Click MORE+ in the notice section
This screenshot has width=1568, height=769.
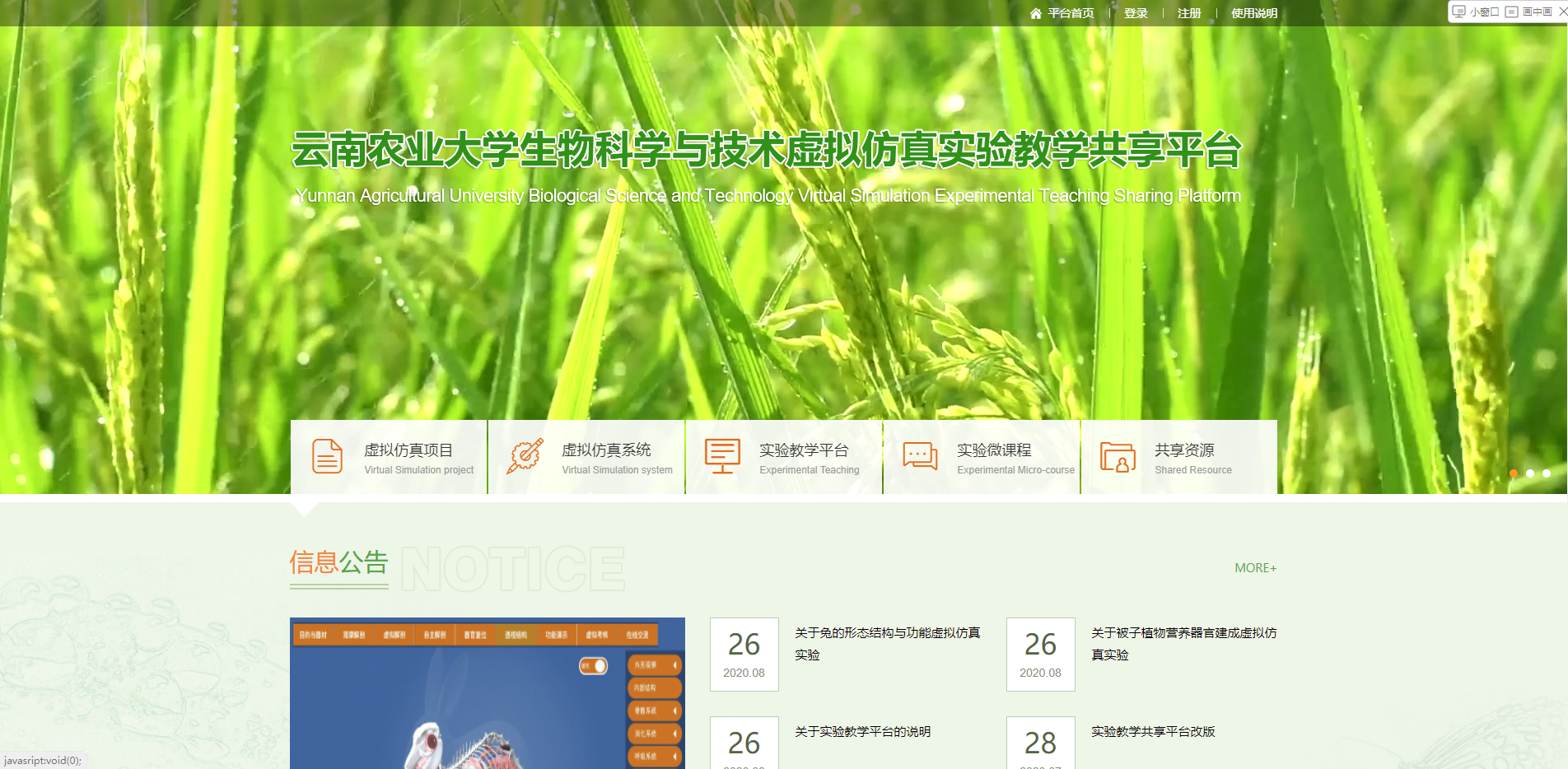(1255, 568)
